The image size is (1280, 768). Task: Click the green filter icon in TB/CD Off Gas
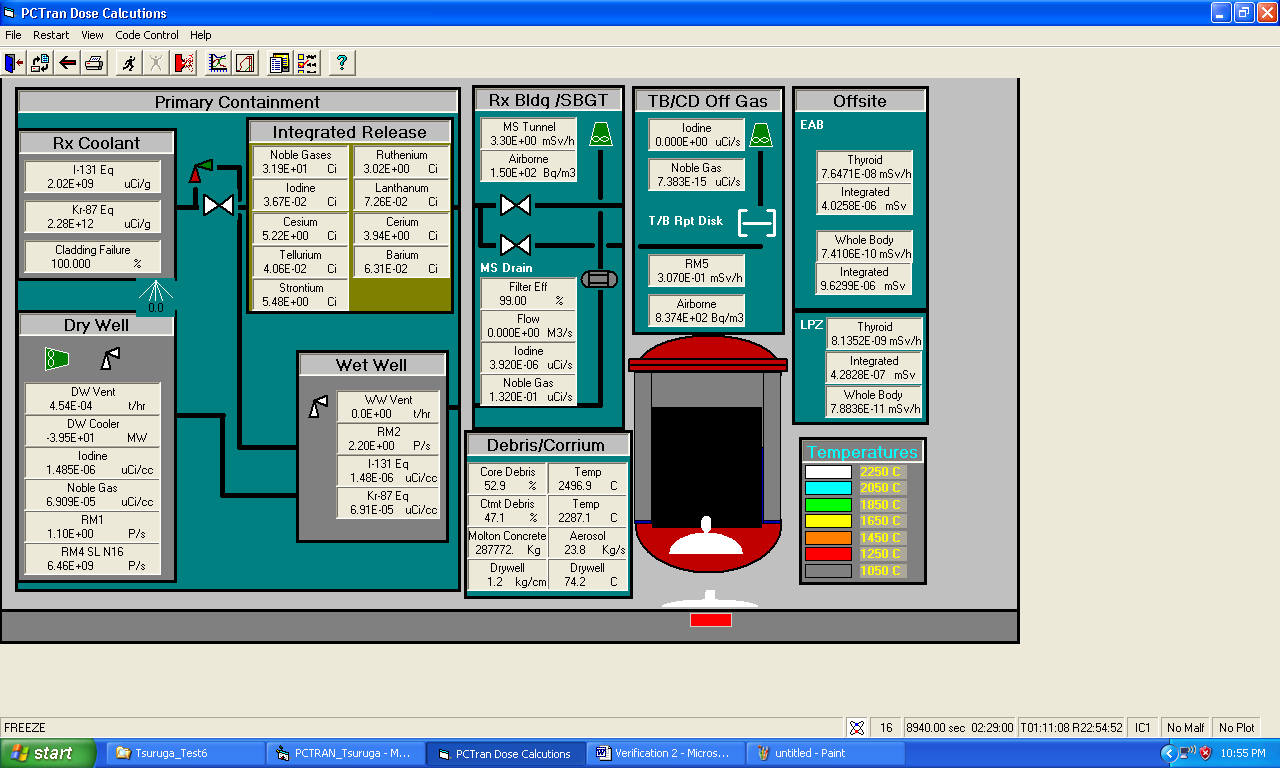point(761,135)
